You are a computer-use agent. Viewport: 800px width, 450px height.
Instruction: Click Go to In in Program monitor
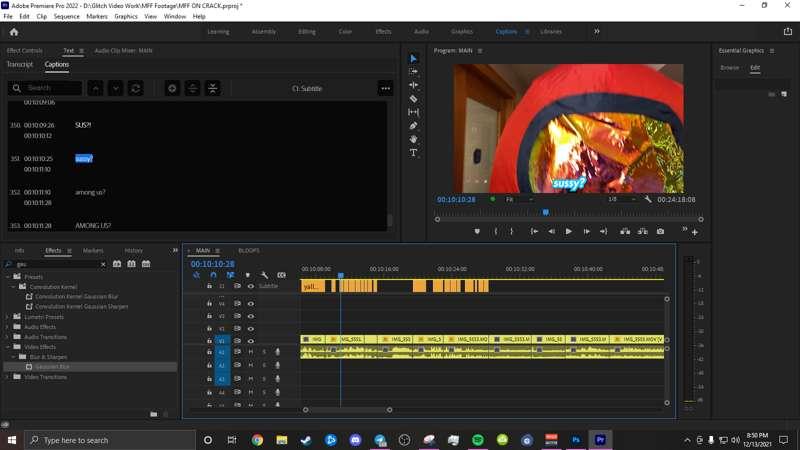[534, 231]
